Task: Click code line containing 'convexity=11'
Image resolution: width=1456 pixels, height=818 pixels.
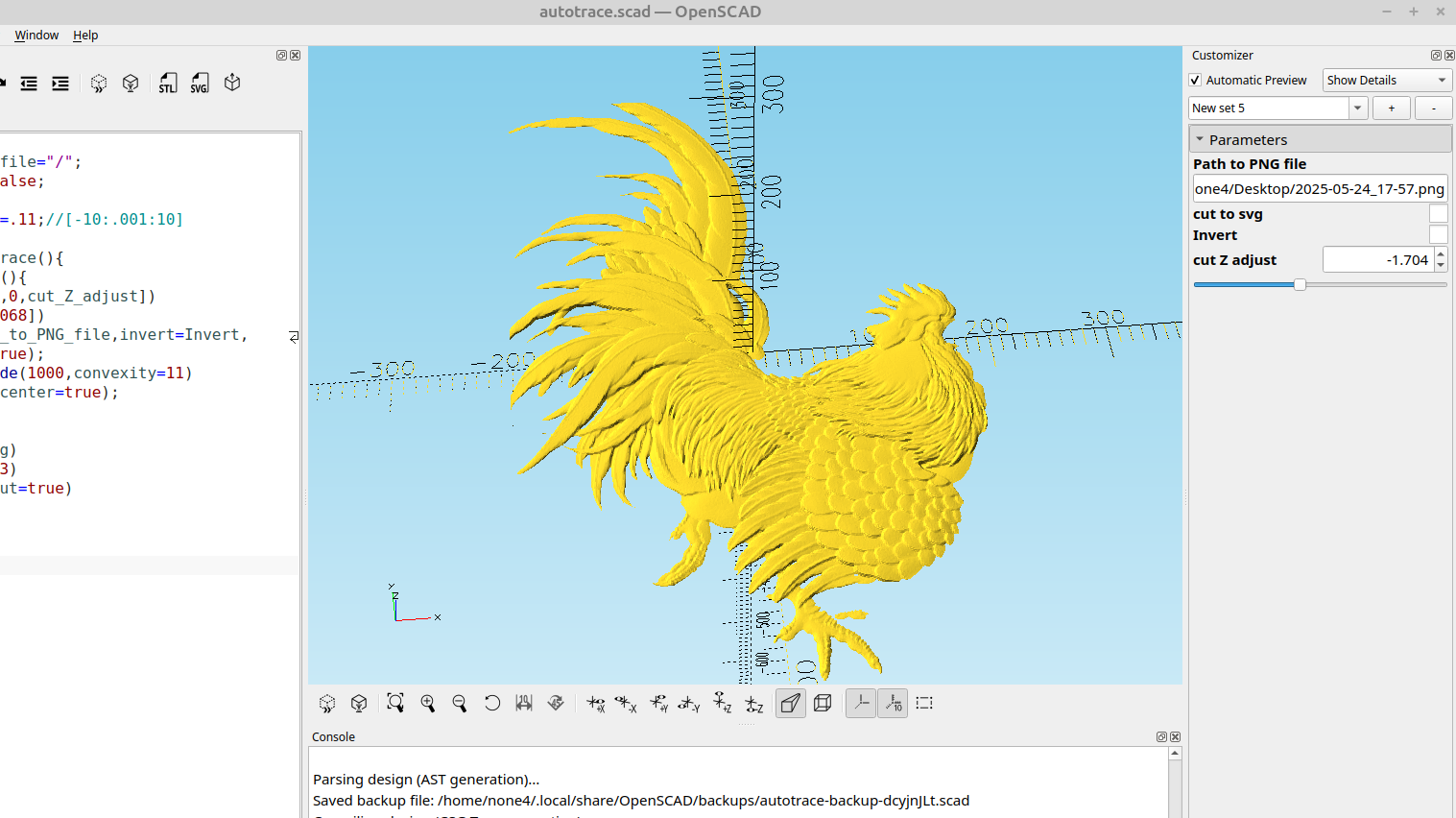Action: (96, 373)
